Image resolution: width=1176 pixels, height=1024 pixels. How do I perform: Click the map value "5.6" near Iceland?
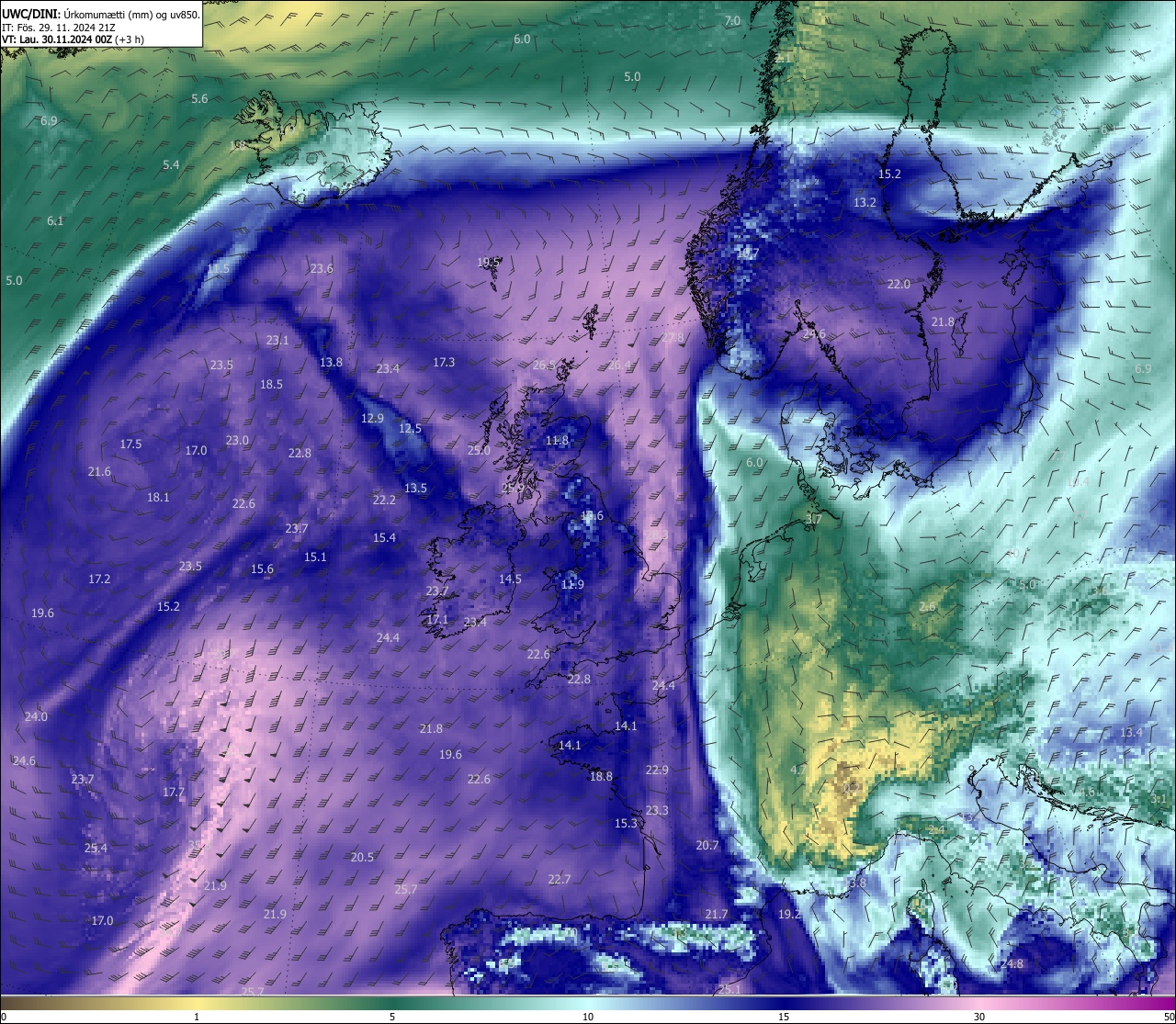coord(199,98)
